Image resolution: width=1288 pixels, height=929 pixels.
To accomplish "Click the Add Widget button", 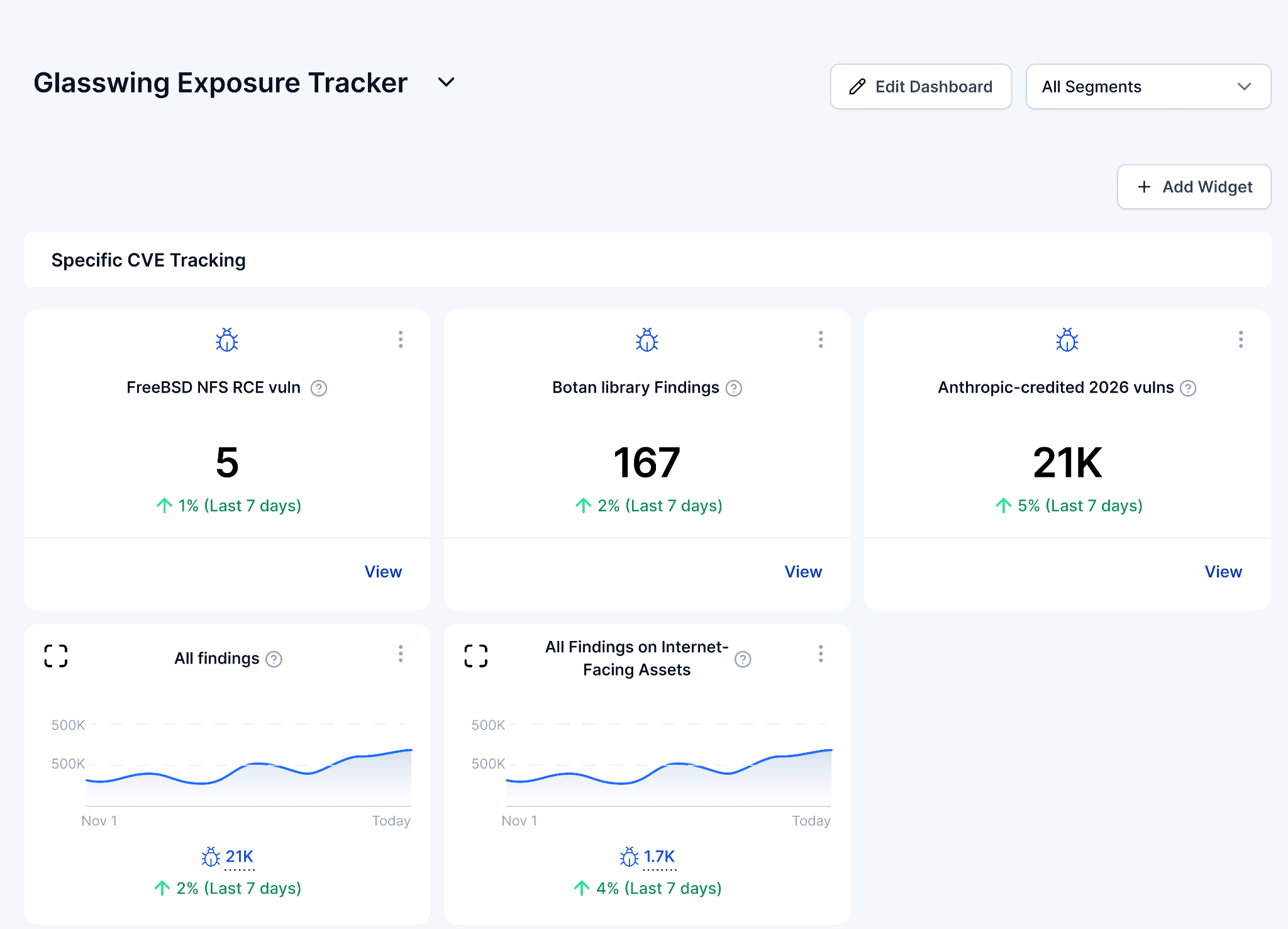I will pos(1194,187).
